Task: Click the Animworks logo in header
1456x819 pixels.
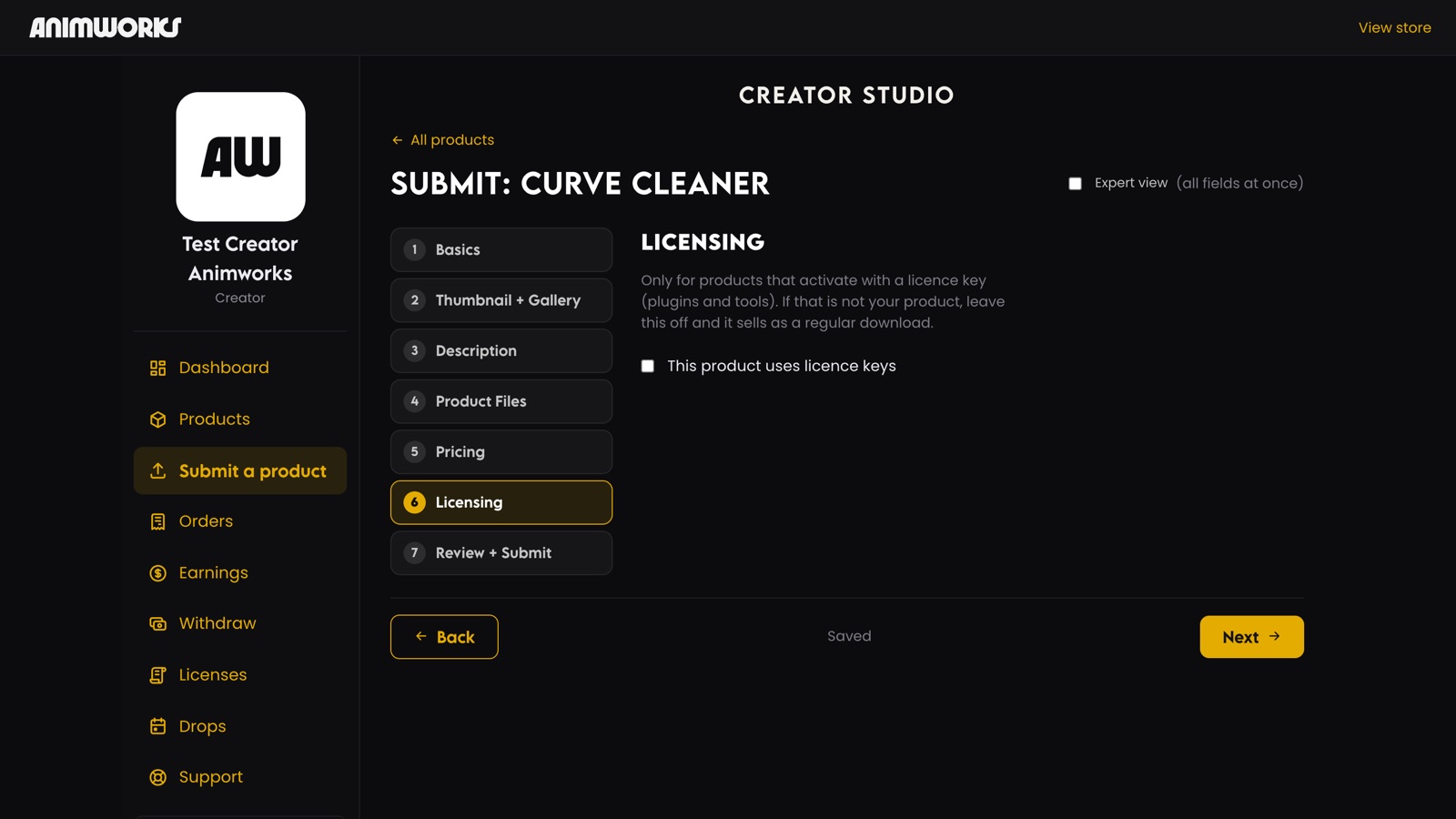Action: 106,27
